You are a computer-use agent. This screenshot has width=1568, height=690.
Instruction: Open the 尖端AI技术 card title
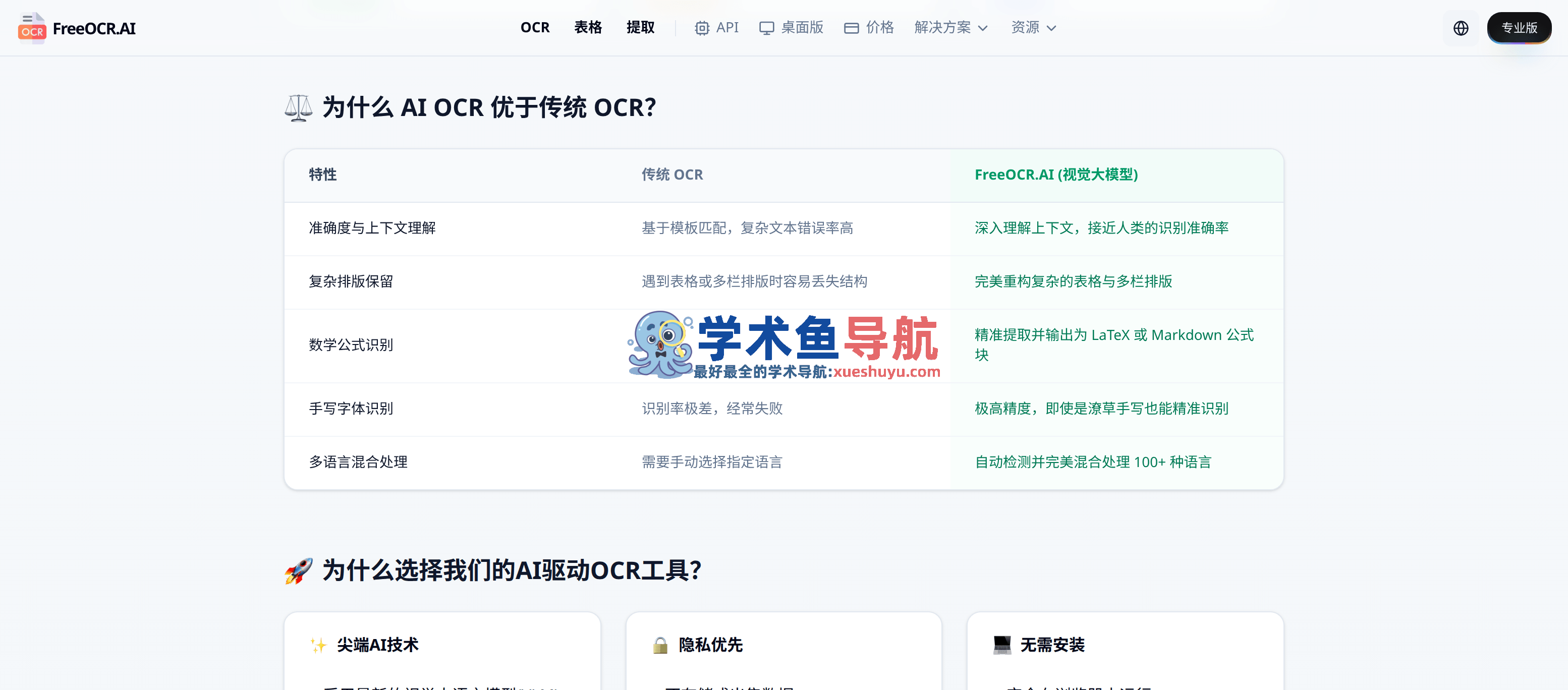[377, 645]
